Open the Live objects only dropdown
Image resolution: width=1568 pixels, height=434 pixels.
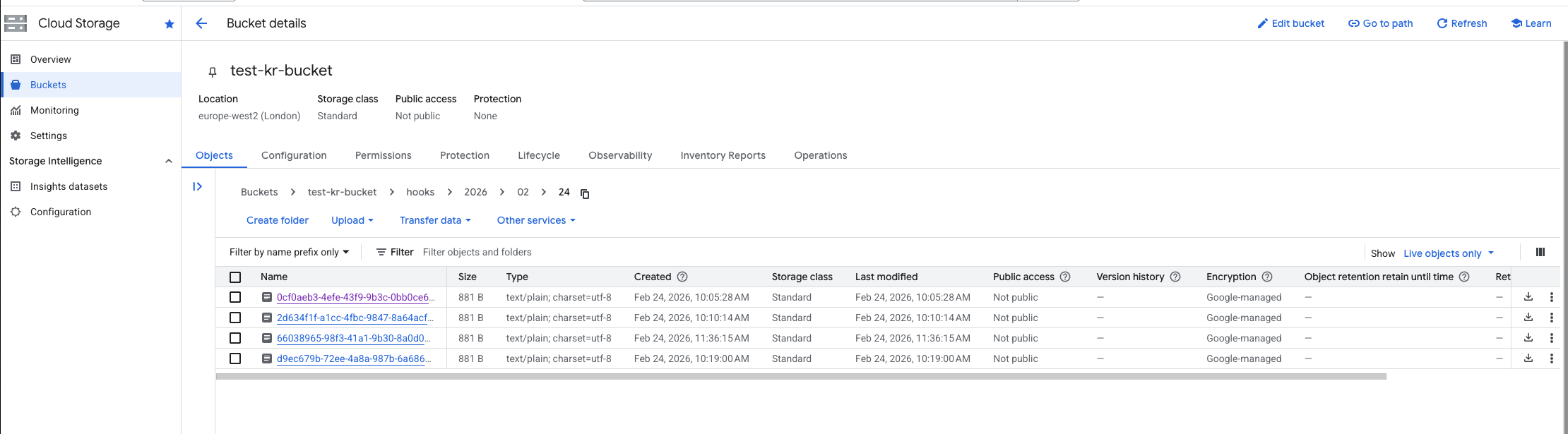[1449, 253]
